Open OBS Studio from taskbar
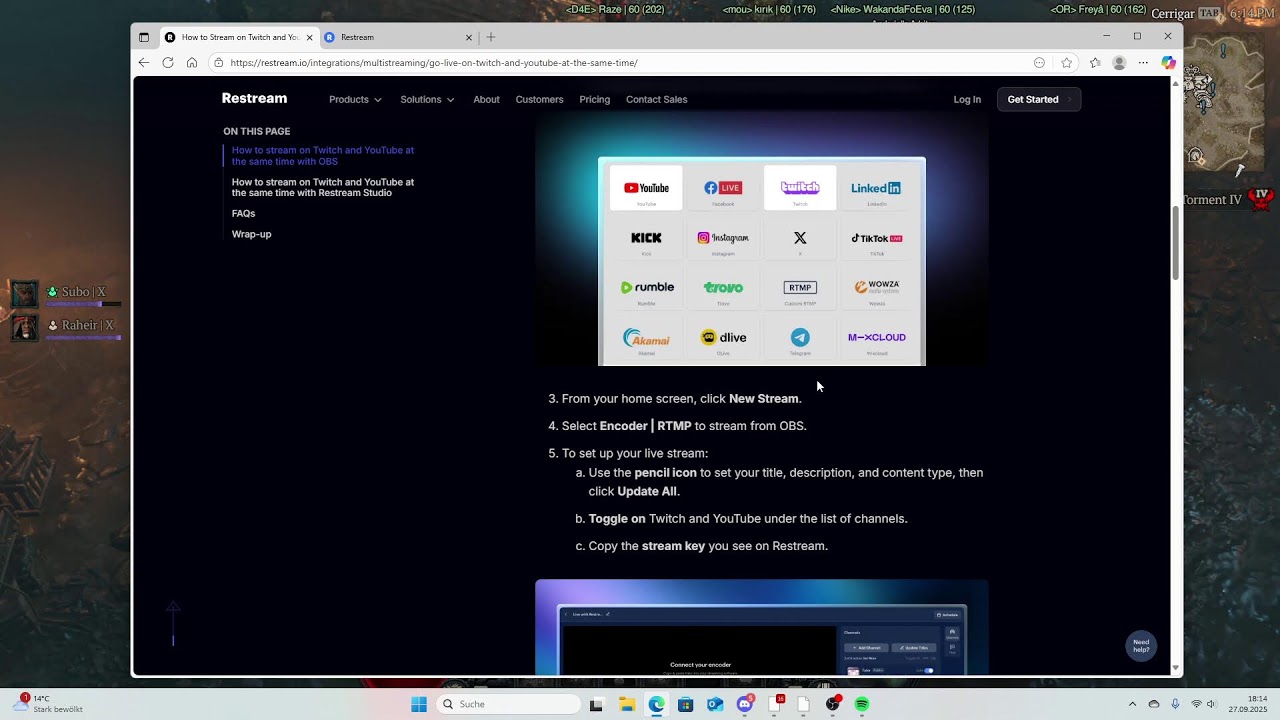Viewport: 1280px width, 720px height. tap(832, 704)
